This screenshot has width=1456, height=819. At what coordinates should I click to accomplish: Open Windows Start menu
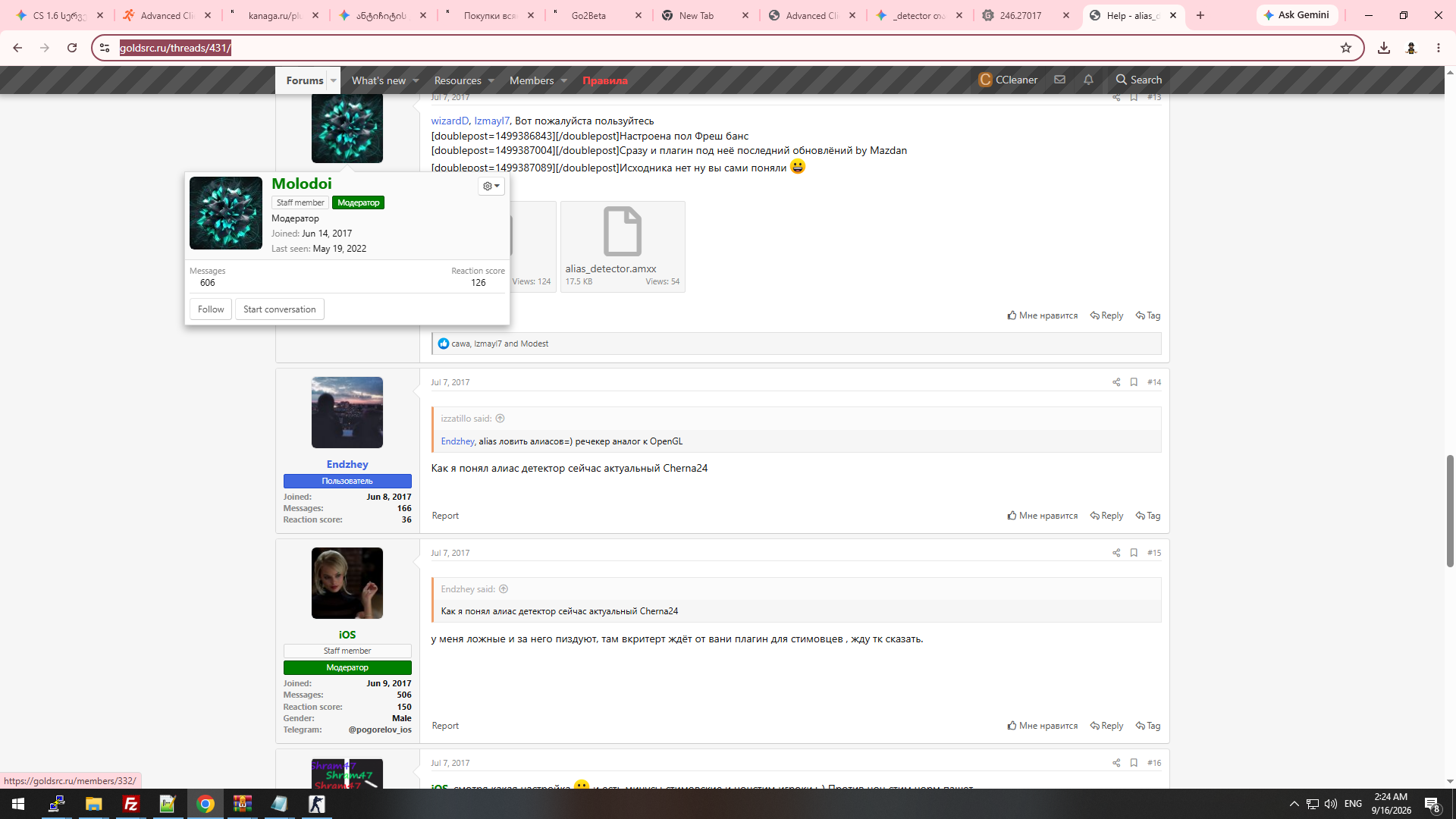(18, 804)
